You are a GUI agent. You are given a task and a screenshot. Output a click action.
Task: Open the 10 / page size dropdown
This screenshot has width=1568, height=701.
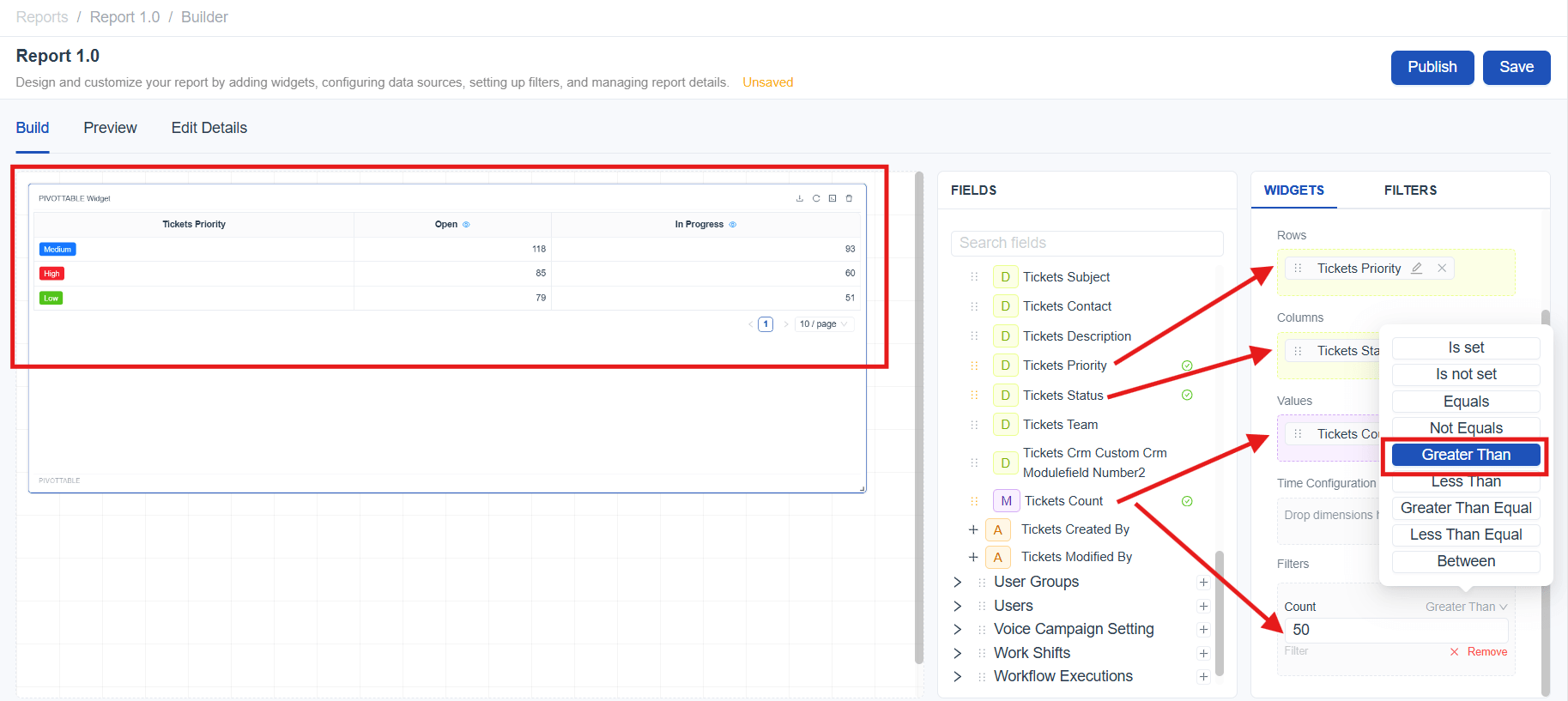824,324
